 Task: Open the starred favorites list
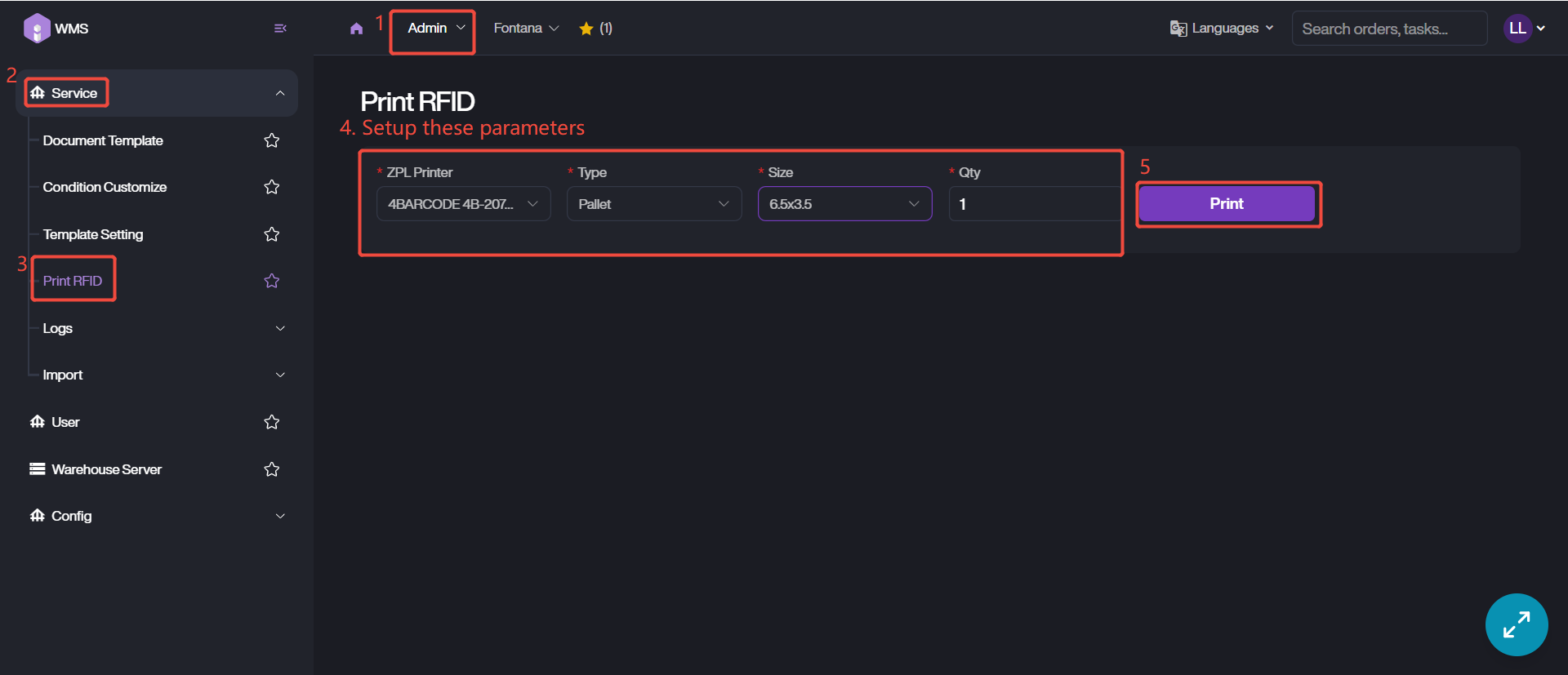[x=595, y=29]
